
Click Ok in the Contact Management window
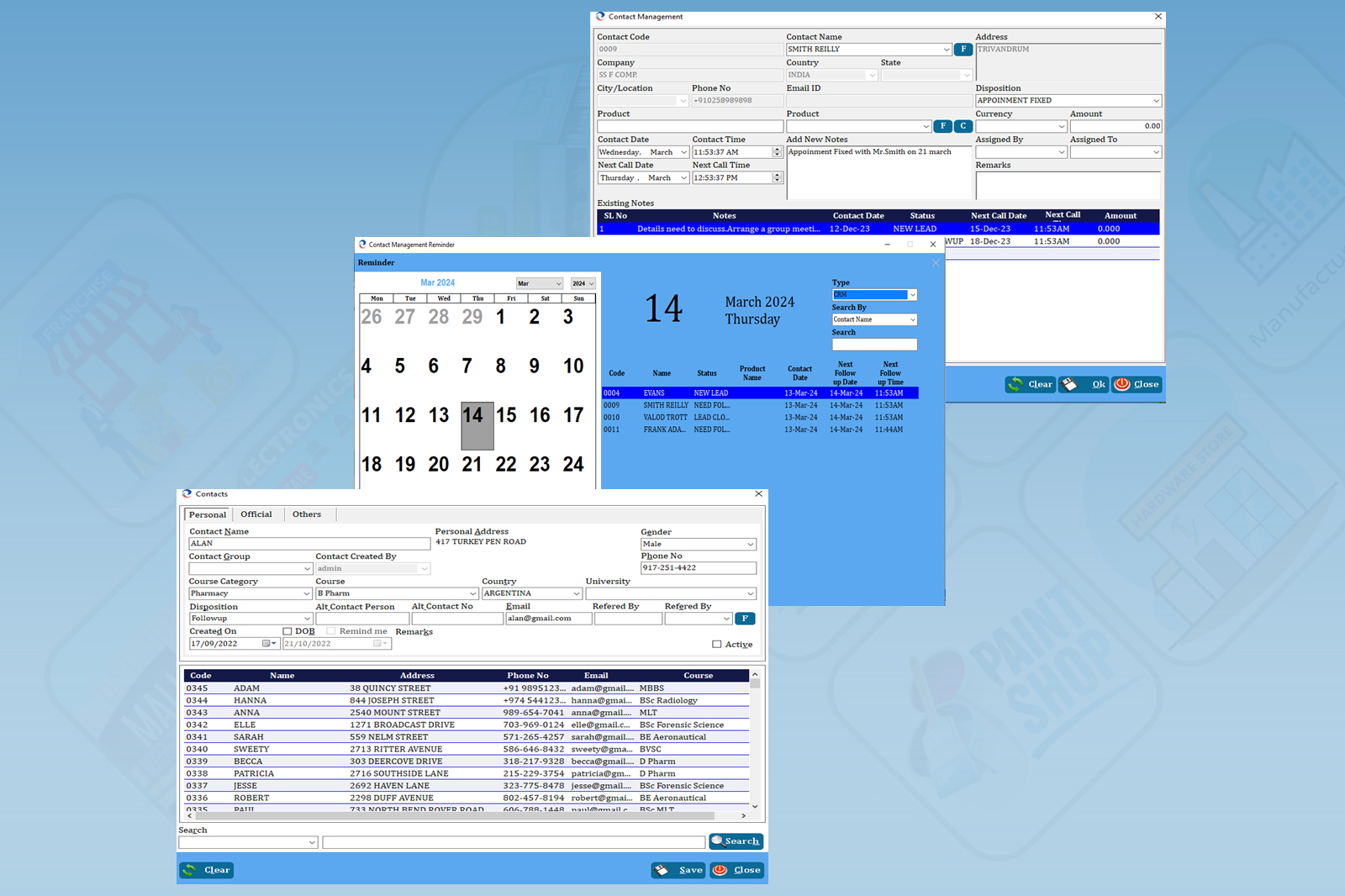[1084, 384]
